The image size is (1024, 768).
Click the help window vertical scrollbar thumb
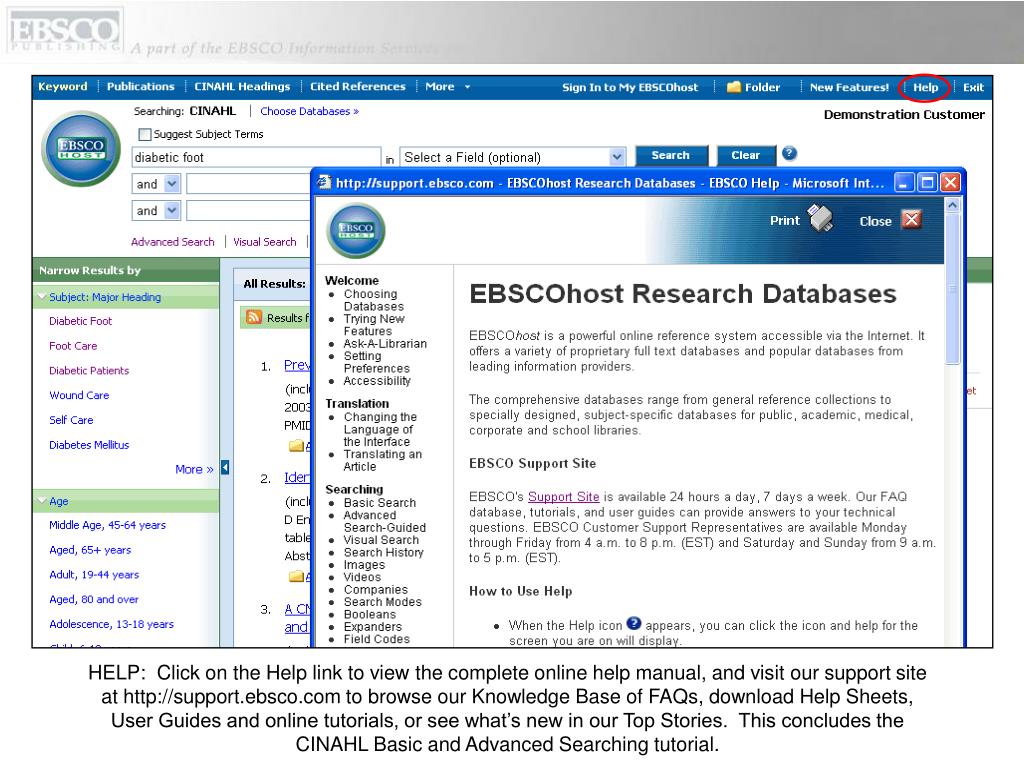[x=952, y=289]
